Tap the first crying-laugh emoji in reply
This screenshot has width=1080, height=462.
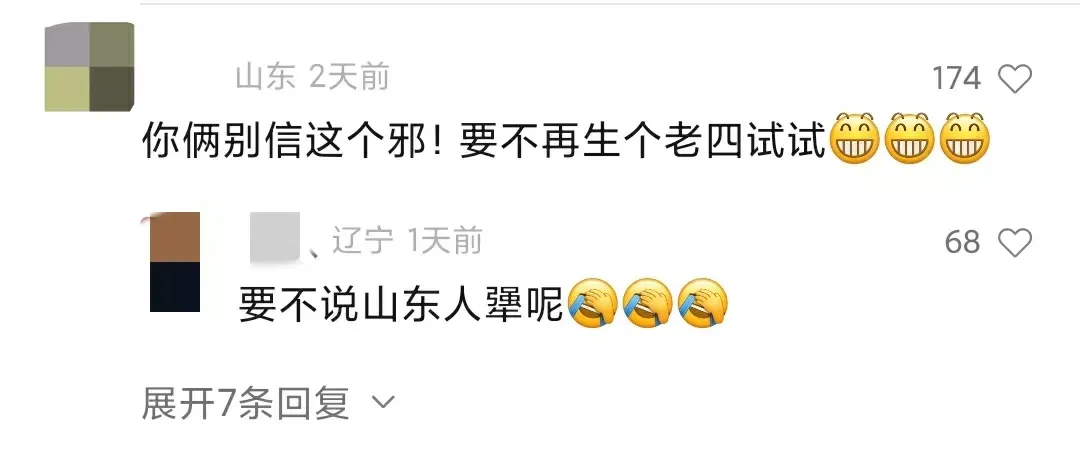tap(592, 302)
